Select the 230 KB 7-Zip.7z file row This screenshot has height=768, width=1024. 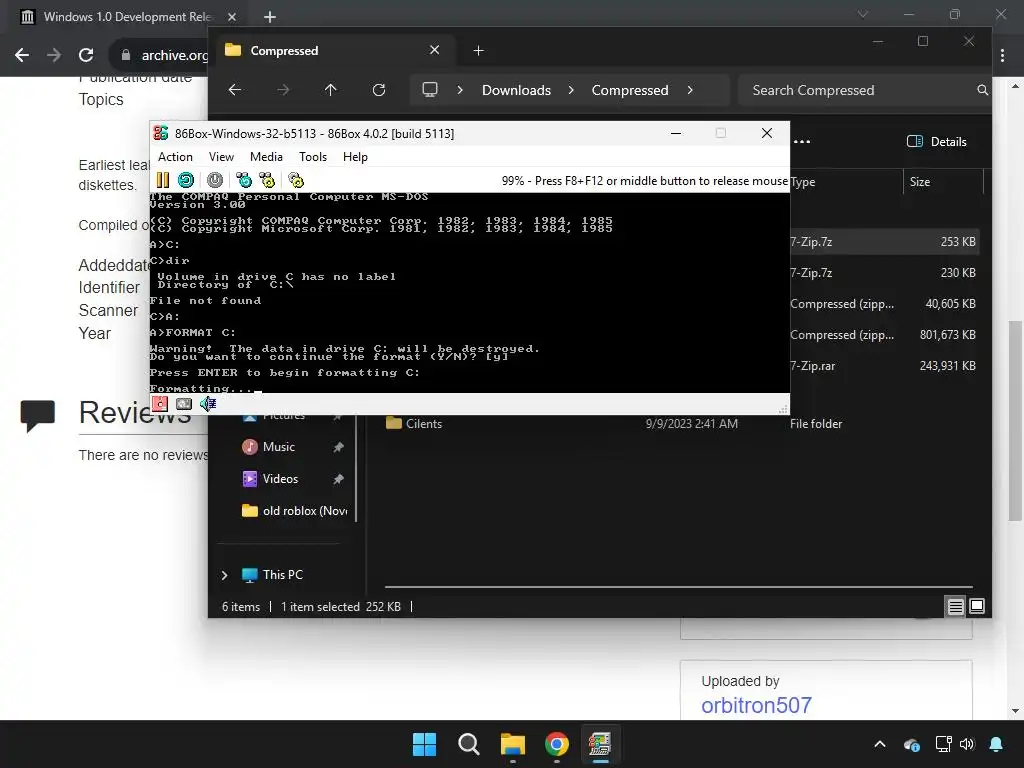[885, 273]
